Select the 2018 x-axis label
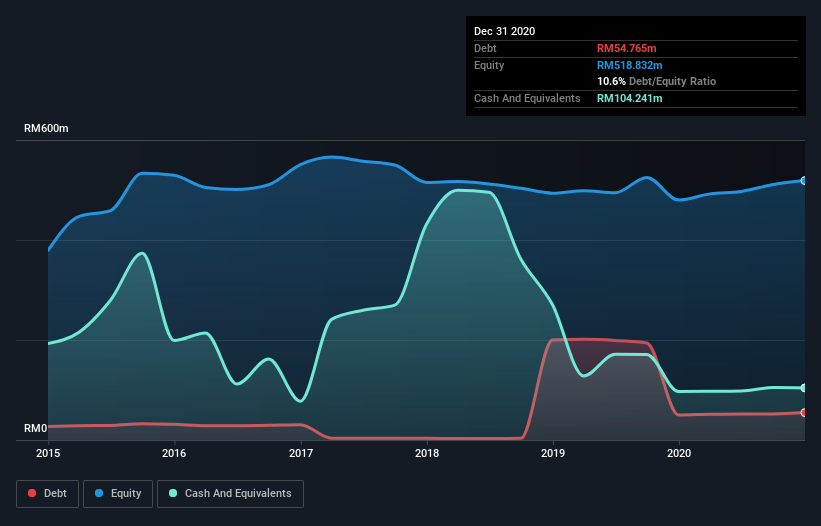 coord(427,453)
